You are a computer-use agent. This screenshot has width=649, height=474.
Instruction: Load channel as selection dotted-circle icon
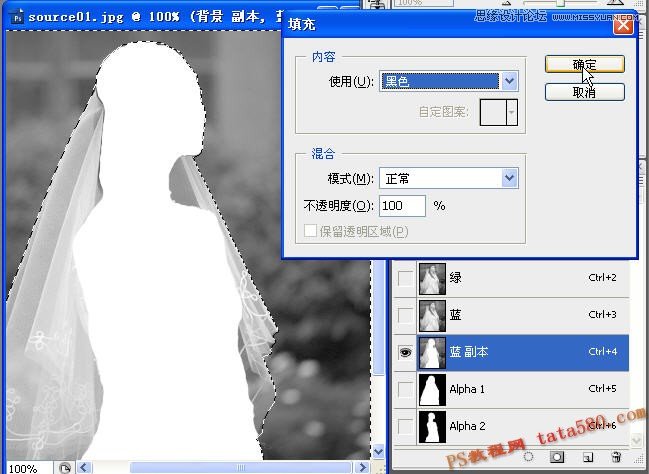click(528, 457)
